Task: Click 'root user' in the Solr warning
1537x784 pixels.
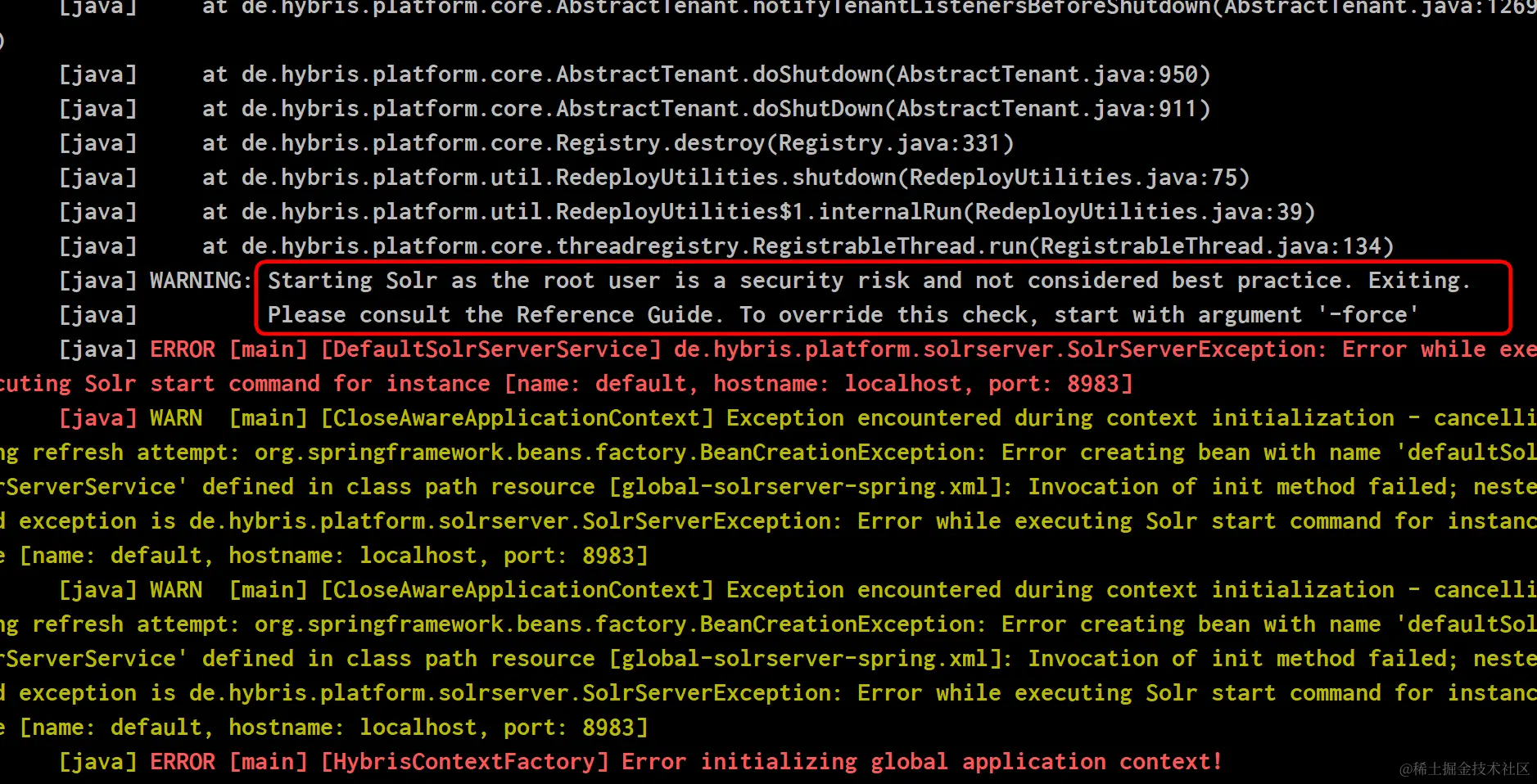Action: tap(602, 281)
